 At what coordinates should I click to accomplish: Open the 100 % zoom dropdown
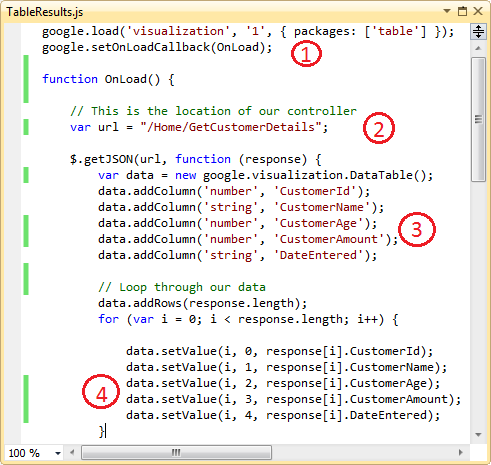click(58, 453)
